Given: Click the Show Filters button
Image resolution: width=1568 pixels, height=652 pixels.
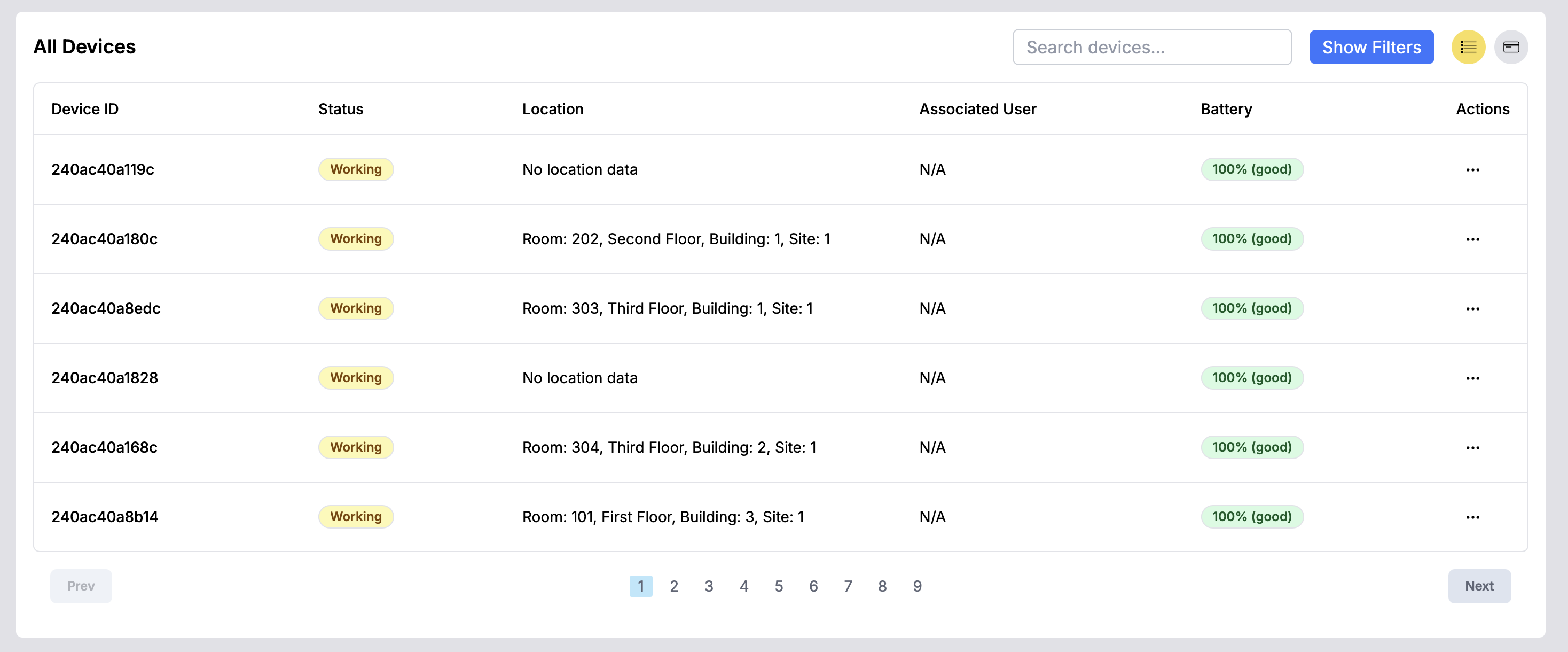Looking at the screenshot, I should click(x=1371, y=47).
